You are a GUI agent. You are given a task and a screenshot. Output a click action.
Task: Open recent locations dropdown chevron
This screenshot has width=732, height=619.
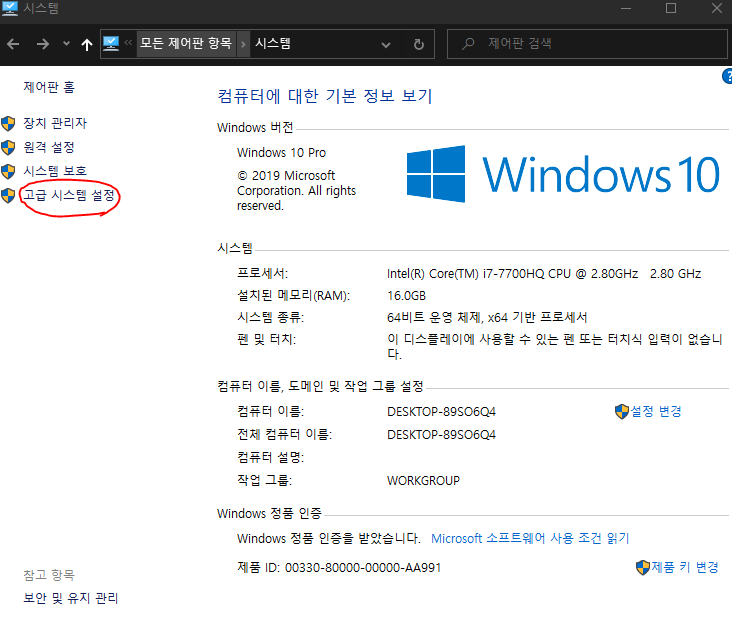pyautogui.click(x=66, y=44)
